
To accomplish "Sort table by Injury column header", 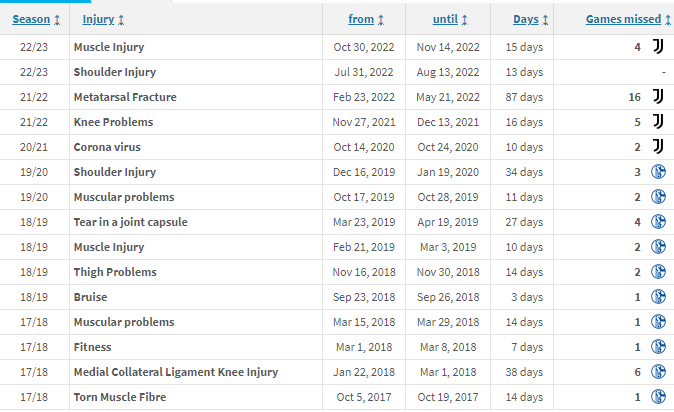I will point(98,19).
